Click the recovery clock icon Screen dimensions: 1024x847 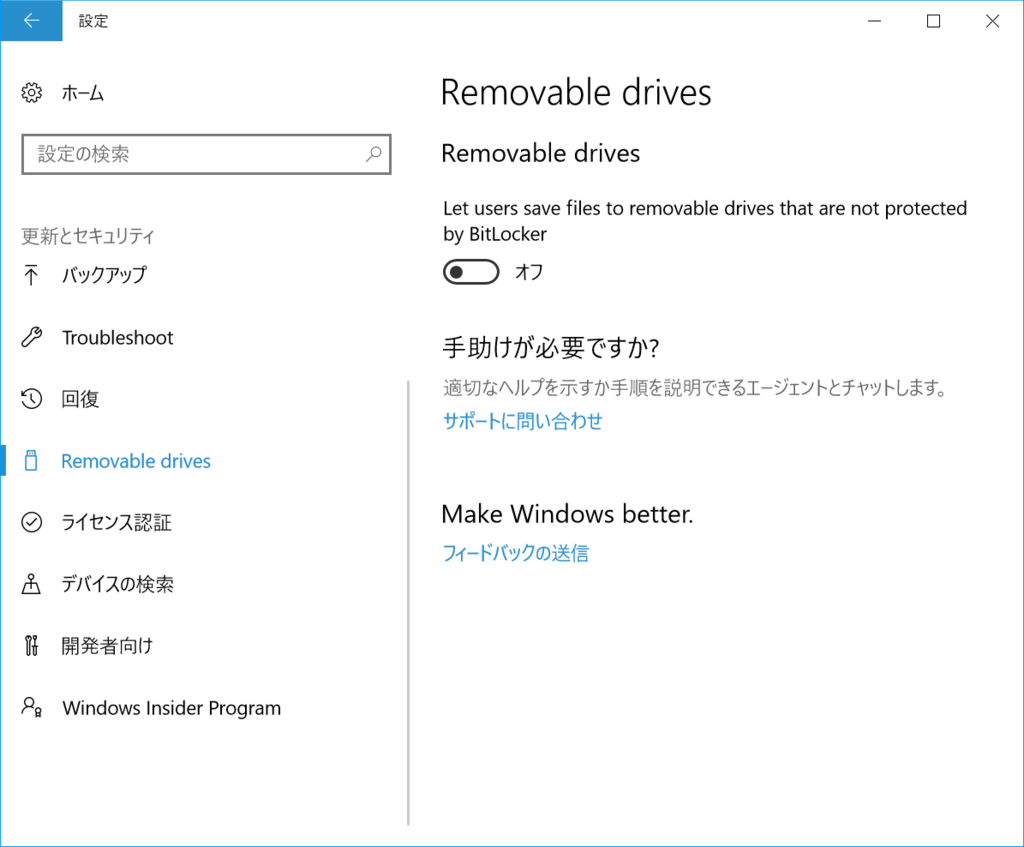[x=31, y=398]
